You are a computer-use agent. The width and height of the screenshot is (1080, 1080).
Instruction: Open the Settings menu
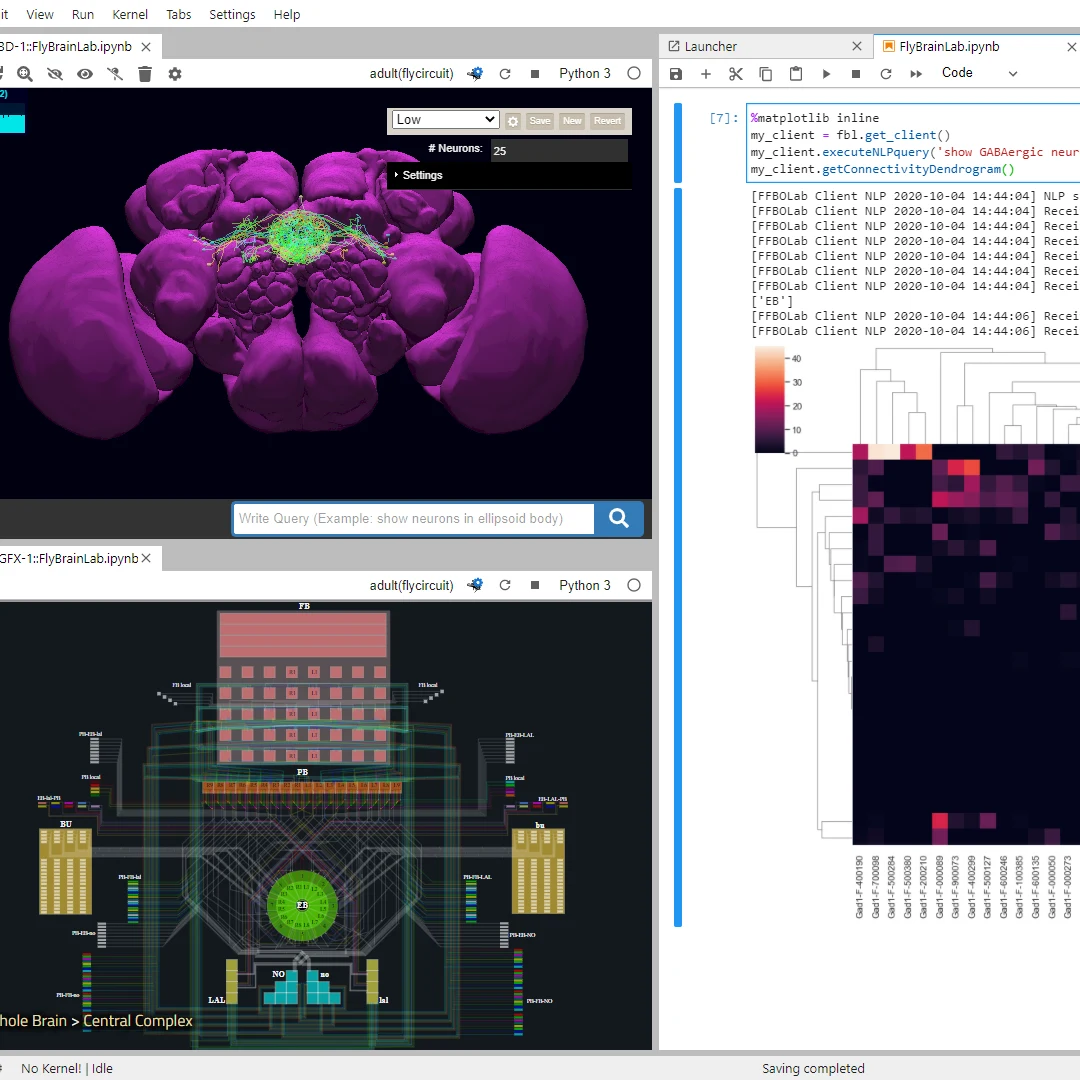tap(232, 14)
